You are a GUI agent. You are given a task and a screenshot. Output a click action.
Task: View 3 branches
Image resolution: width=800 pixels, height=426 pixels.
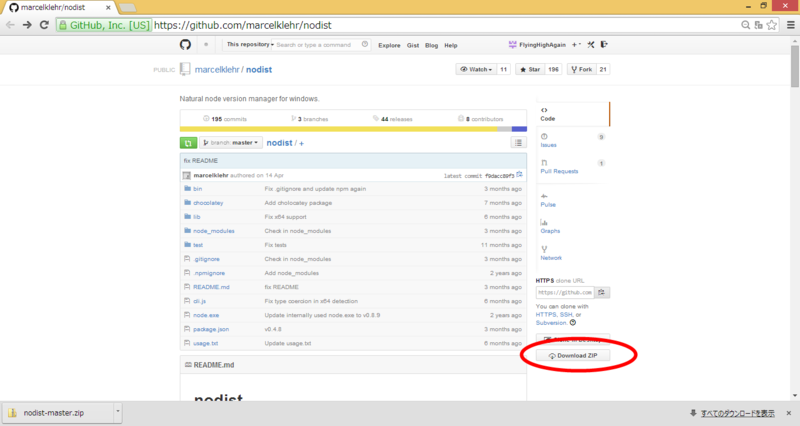tap(310, 119)
